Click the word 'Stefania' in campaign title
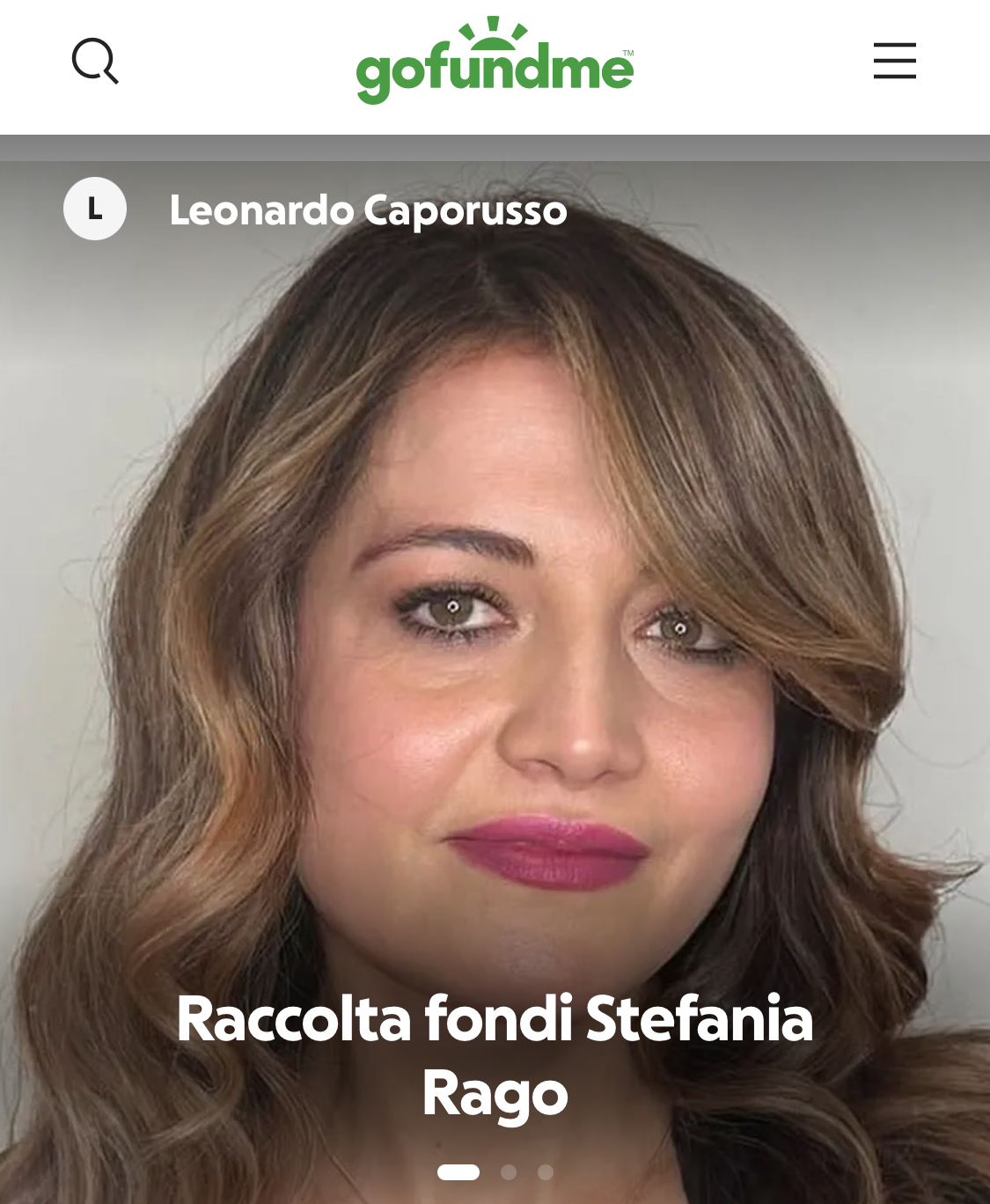The height and width of the screenshot is (1204, 990). (700, 1018)
